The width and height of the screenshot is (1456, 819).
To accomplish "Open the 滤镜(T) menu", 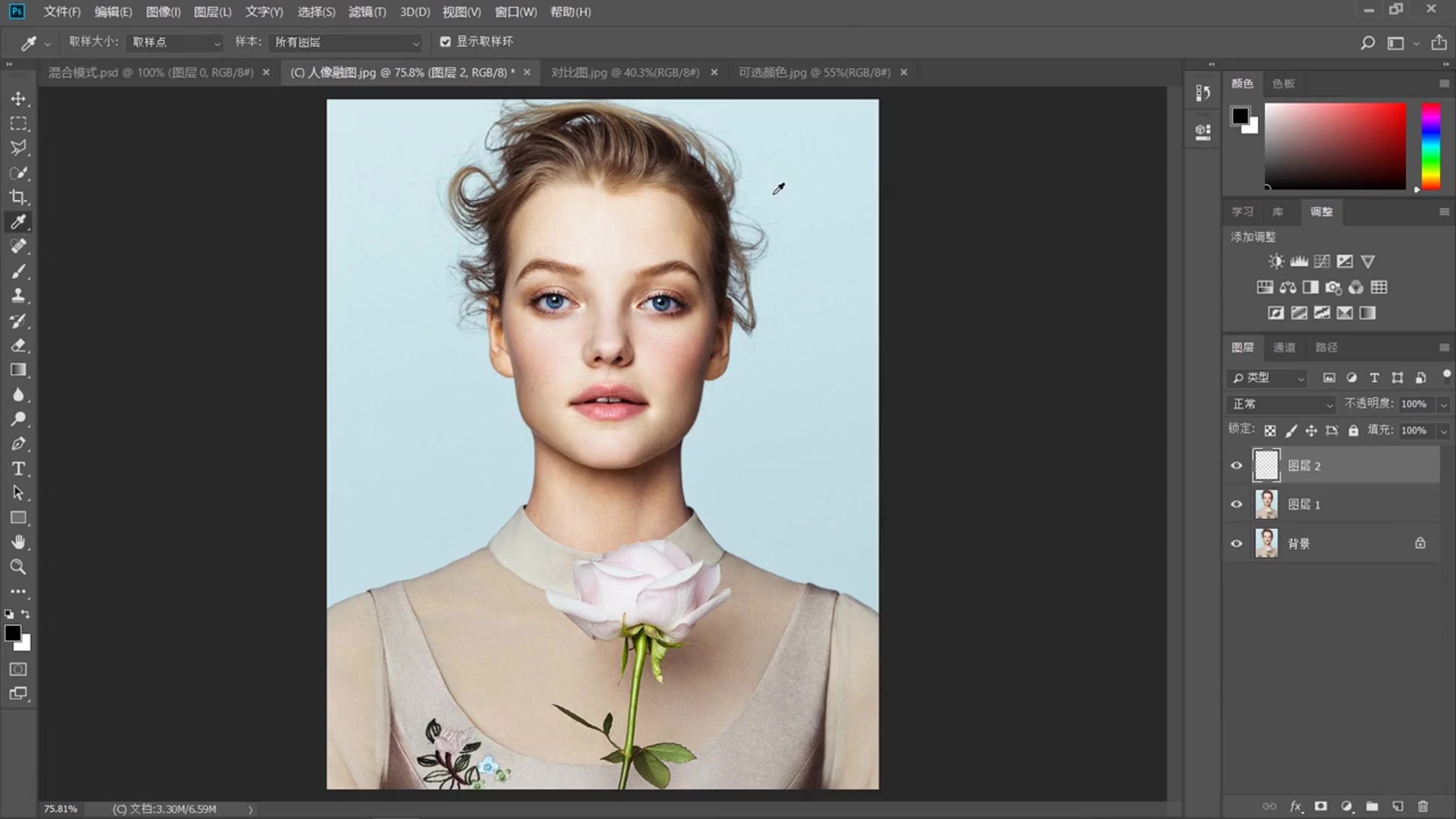I will click(x=367, y=12).
